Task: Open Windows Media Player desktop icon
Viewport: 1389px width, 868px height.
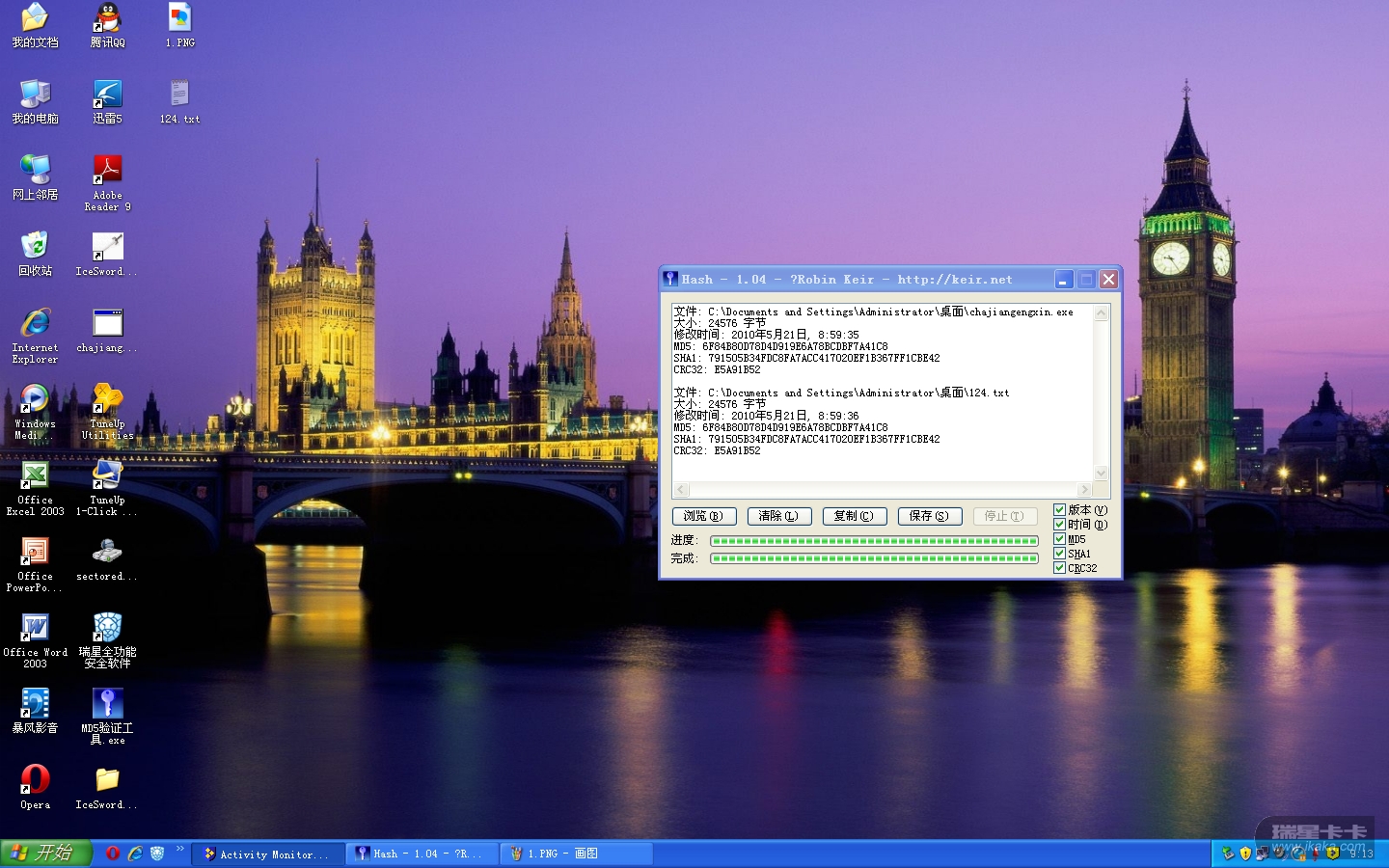Action: pyautogui.click(x=35, y=412)
